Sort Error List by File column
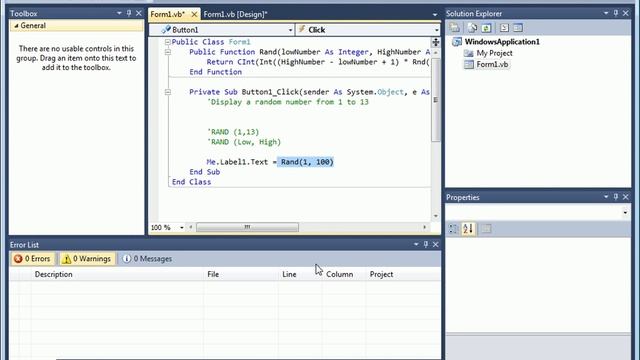 pos(241,274)
